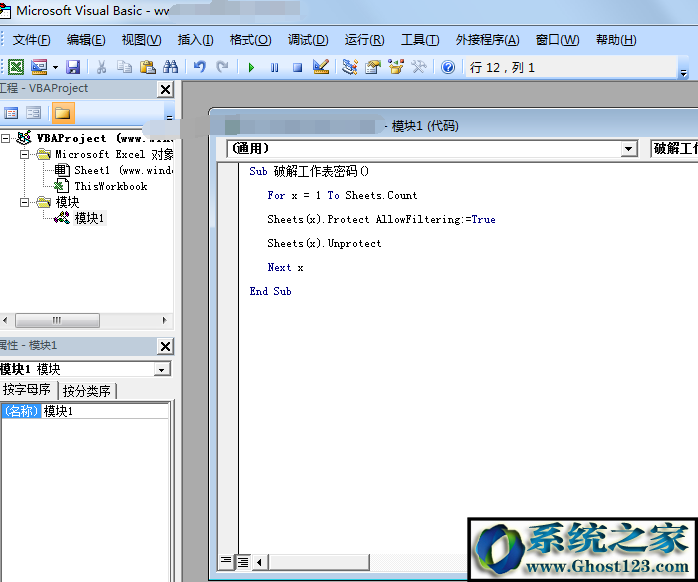
Task: Close the 属性 - 模块1 panel
Action: pyautogui.click(x=165, y=346)
